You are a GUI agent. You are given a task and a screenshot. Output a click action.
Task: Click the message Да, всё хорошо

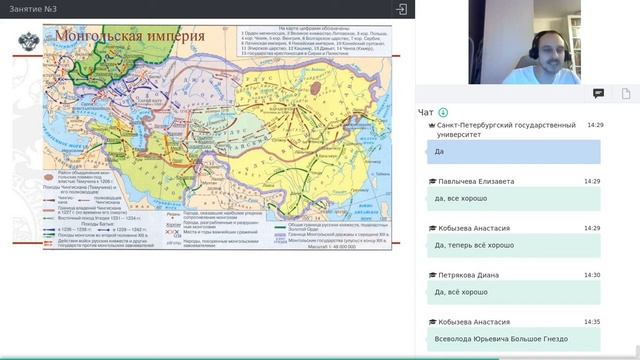[513, 293]
